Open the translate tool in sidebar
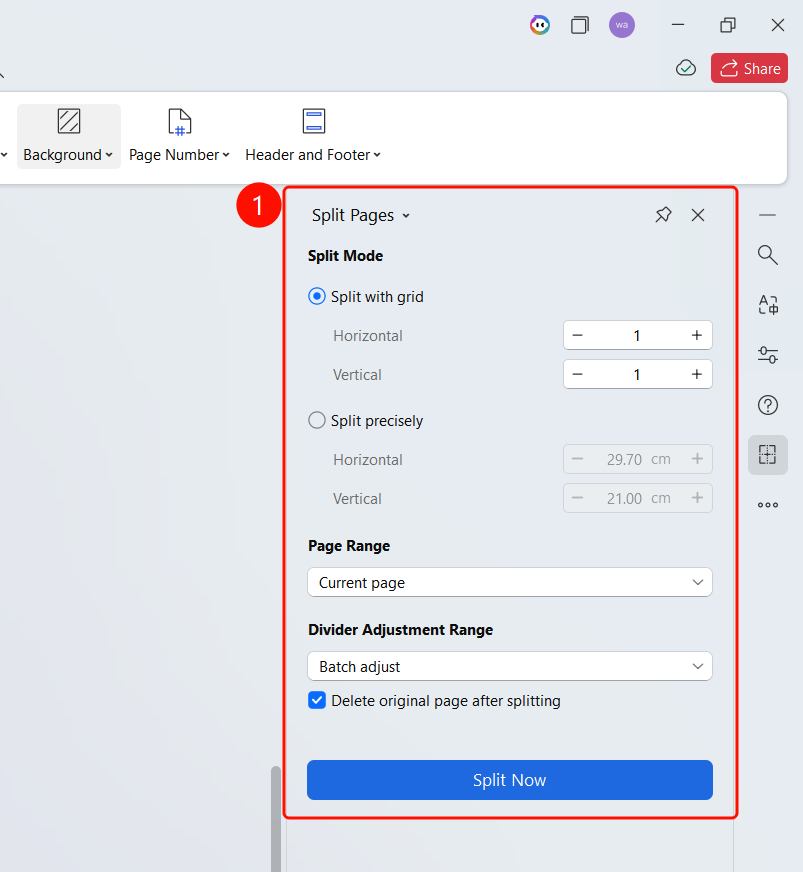 [x=768, y=304]
